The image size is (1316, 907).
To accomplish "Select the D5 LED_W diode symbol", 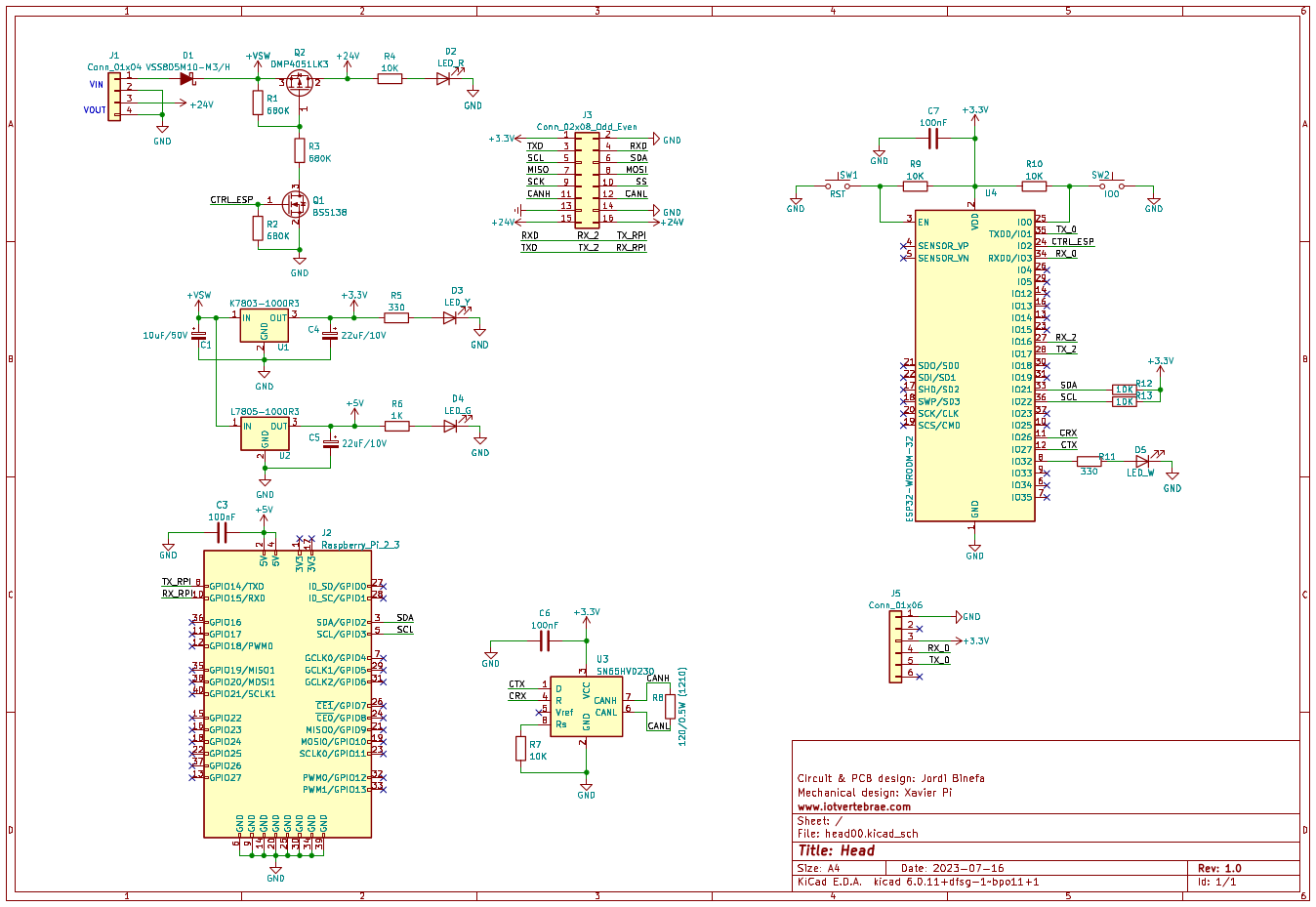I will 1142,461.
